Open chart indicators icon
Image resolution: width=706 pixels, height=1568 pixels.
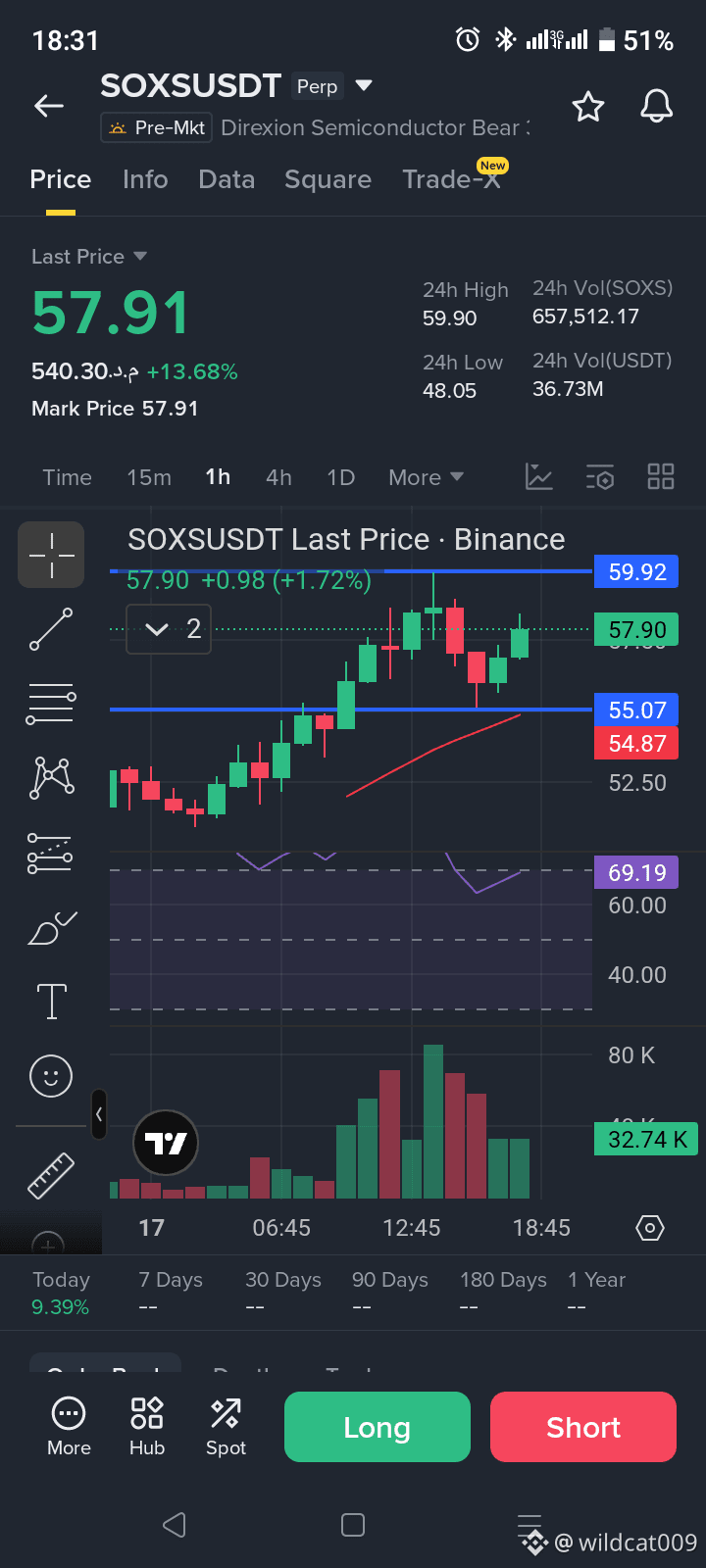tap(539, 477)
